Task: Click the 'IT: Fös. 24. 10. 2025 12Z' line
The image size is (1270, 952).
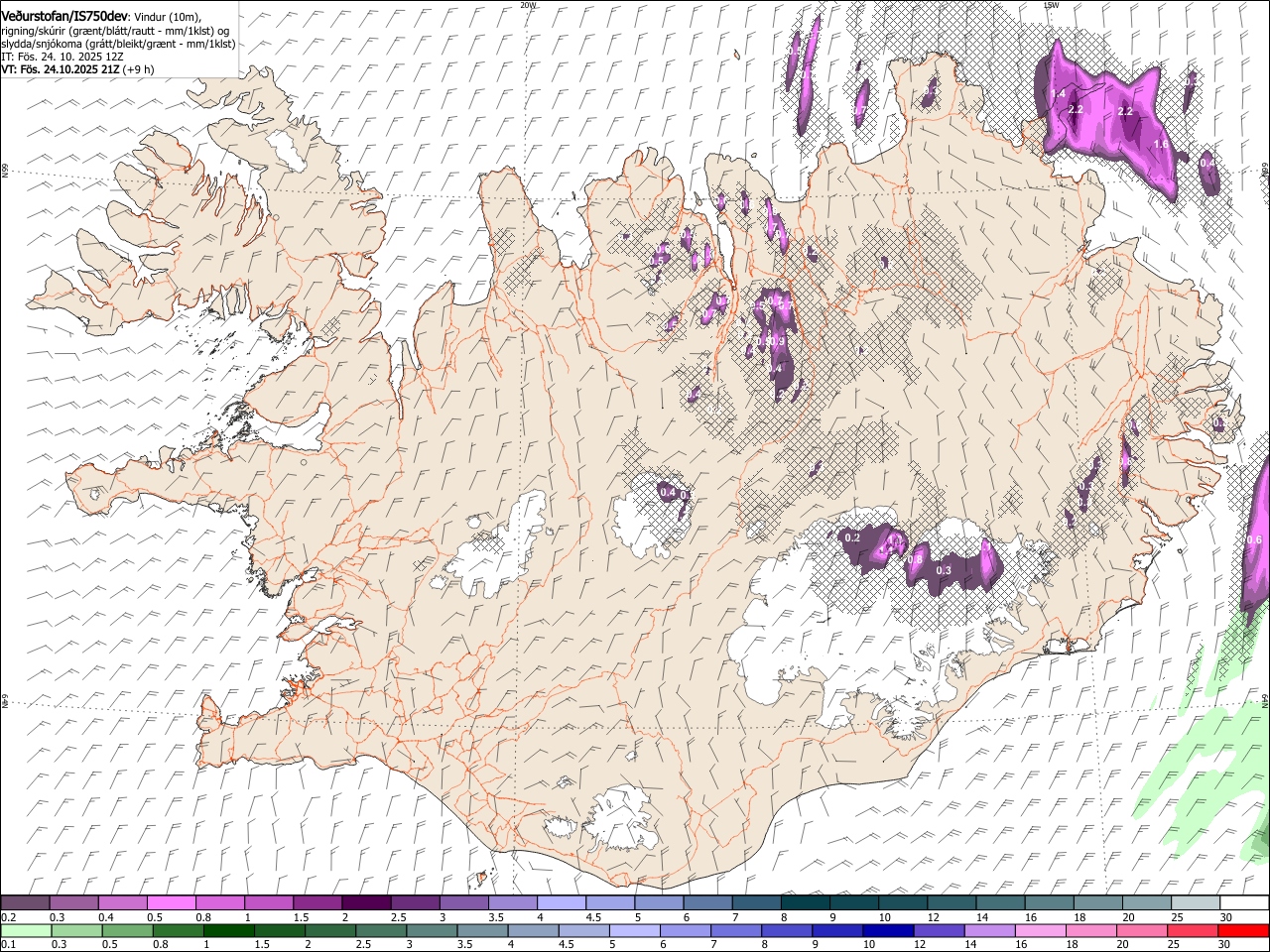Action: (x=62, y=57)
